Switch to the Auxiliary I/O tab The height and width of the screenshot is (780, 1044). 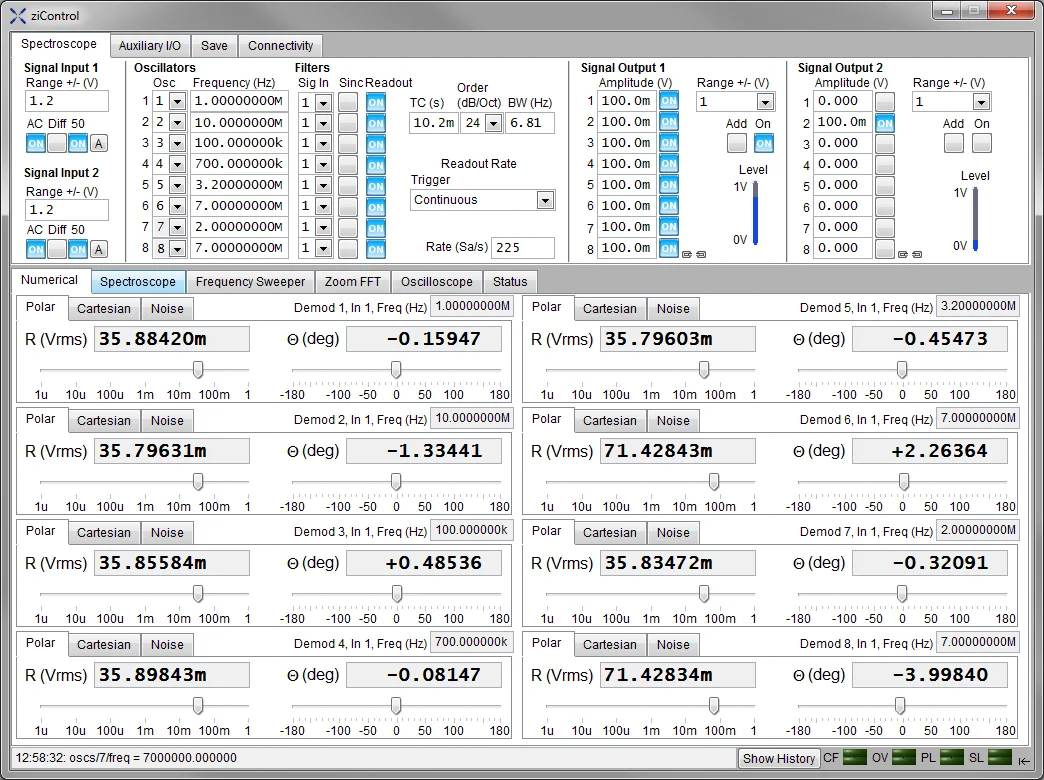pyautogui.click(x=150, y=45)
